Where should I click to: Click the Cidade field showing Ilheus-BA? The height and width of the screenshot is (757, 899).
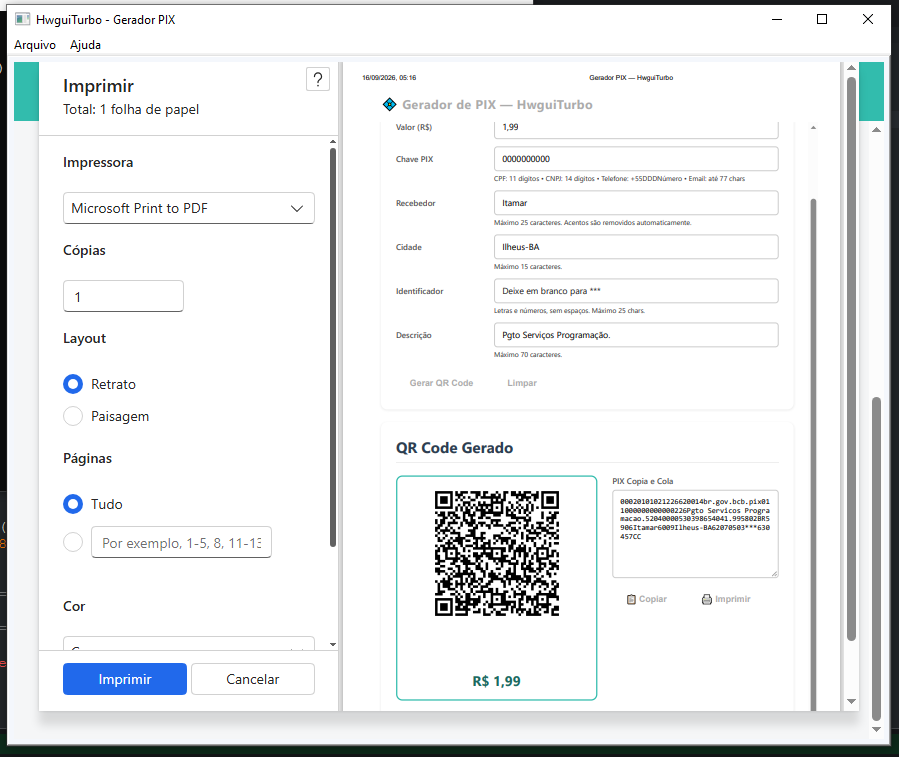pyautogui.click(x=636, y=247)
